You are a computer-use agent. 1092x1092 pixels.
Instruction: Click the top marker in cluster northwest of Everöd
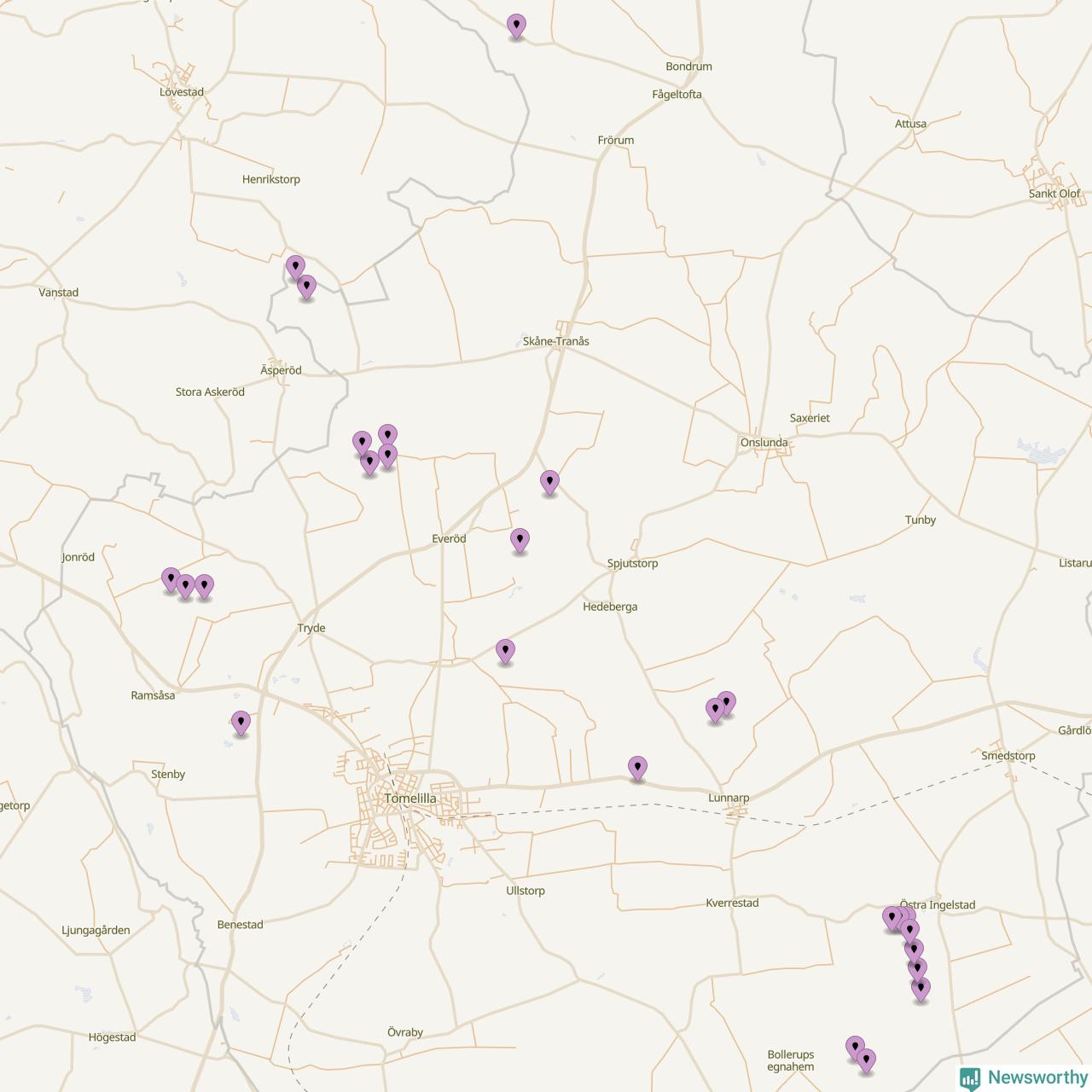pos(387,437)
